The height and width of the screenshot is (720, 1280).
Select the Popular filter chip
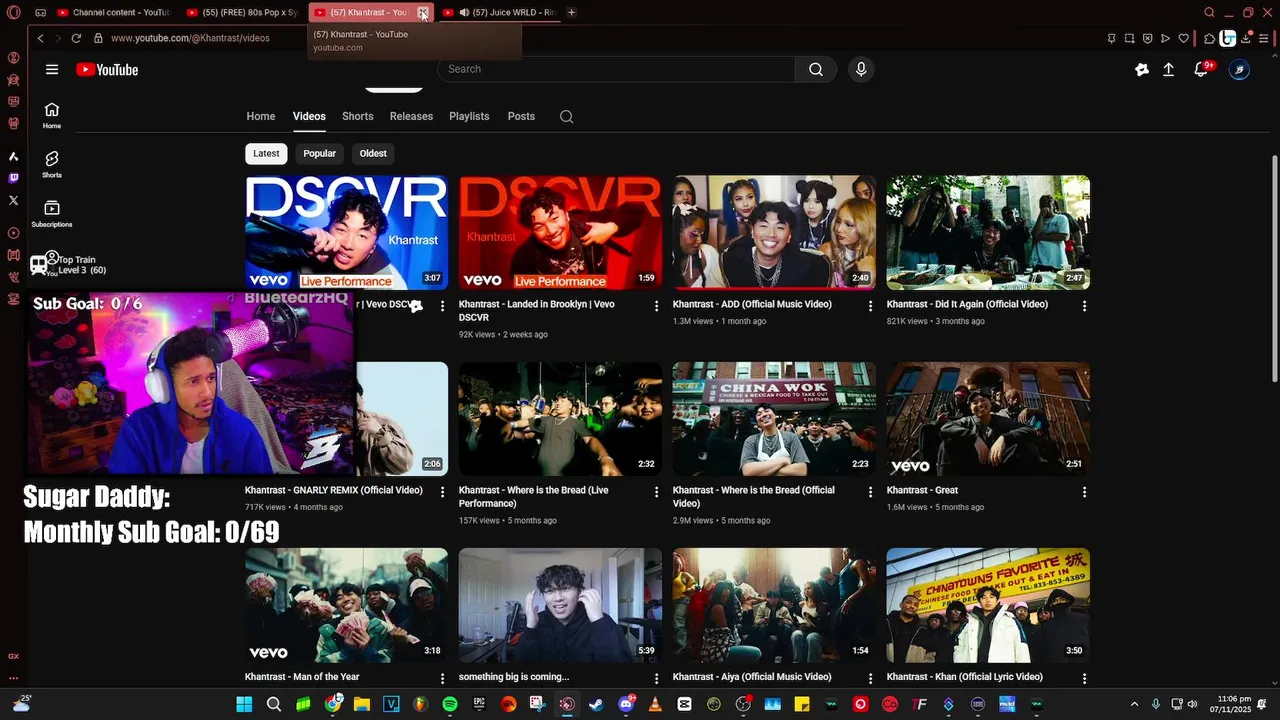tap(320, 153)
